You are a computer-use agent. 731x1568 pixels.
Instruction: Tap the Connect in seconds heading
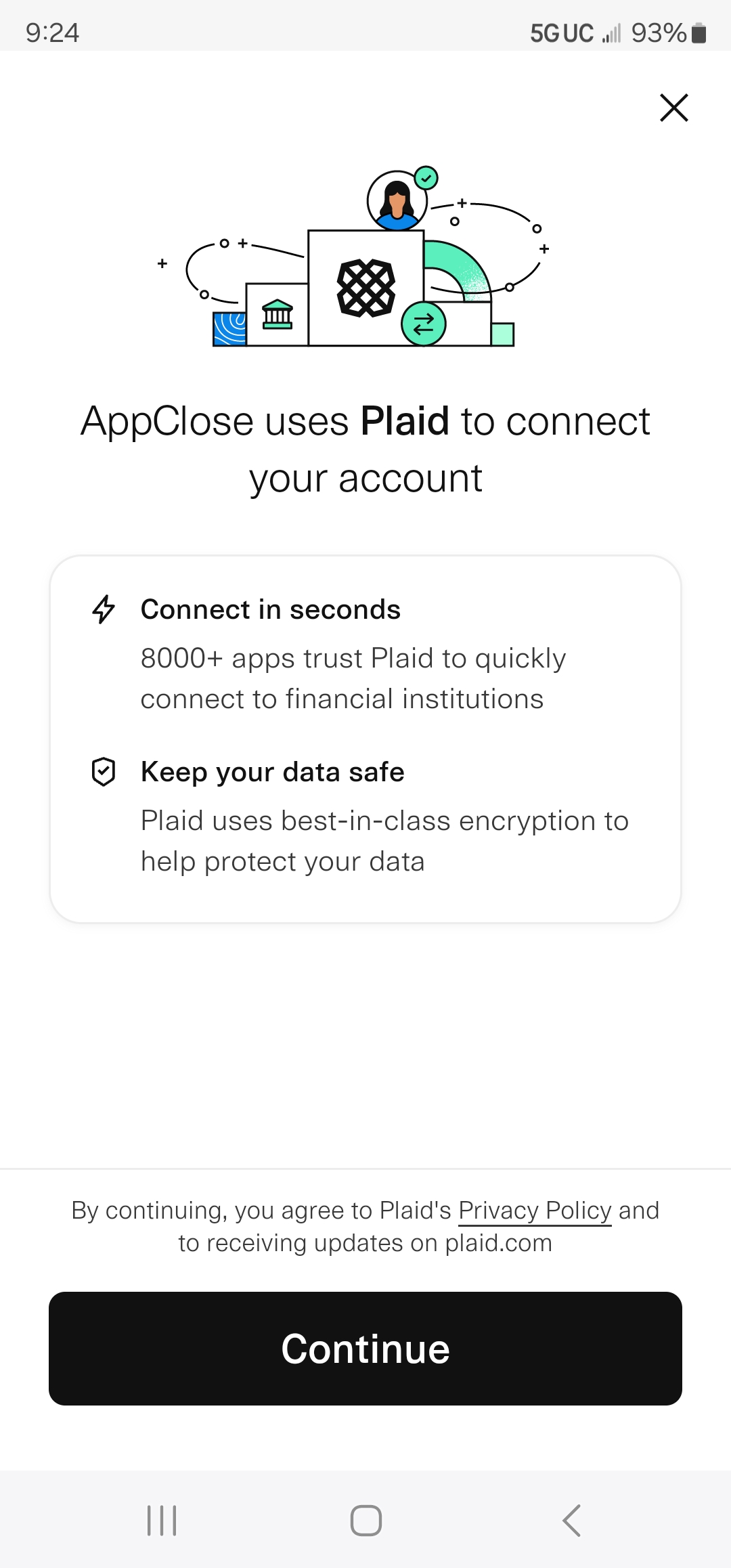[271, 609]
